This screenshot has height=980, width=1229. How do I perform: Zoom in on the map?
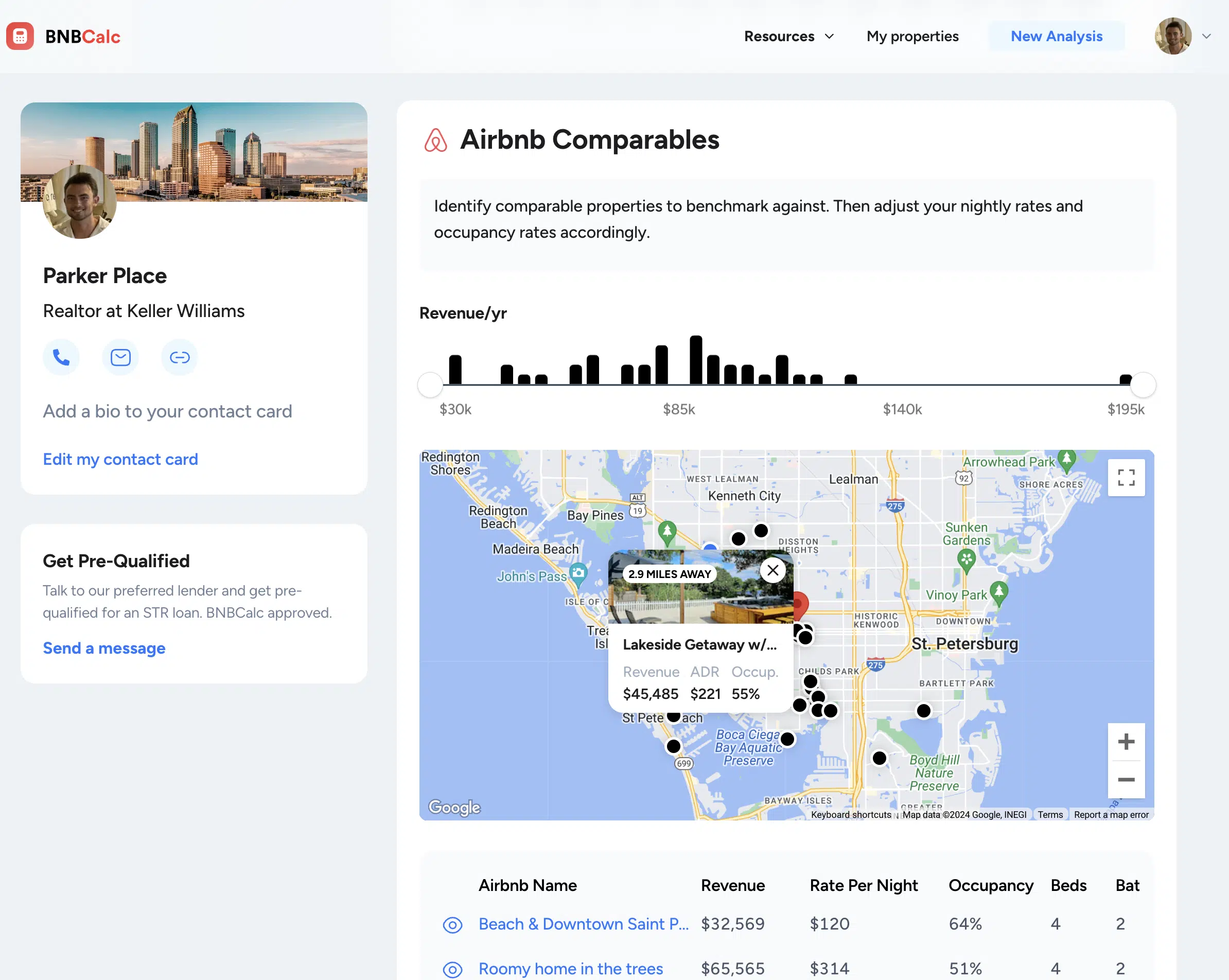point(1126,741)
